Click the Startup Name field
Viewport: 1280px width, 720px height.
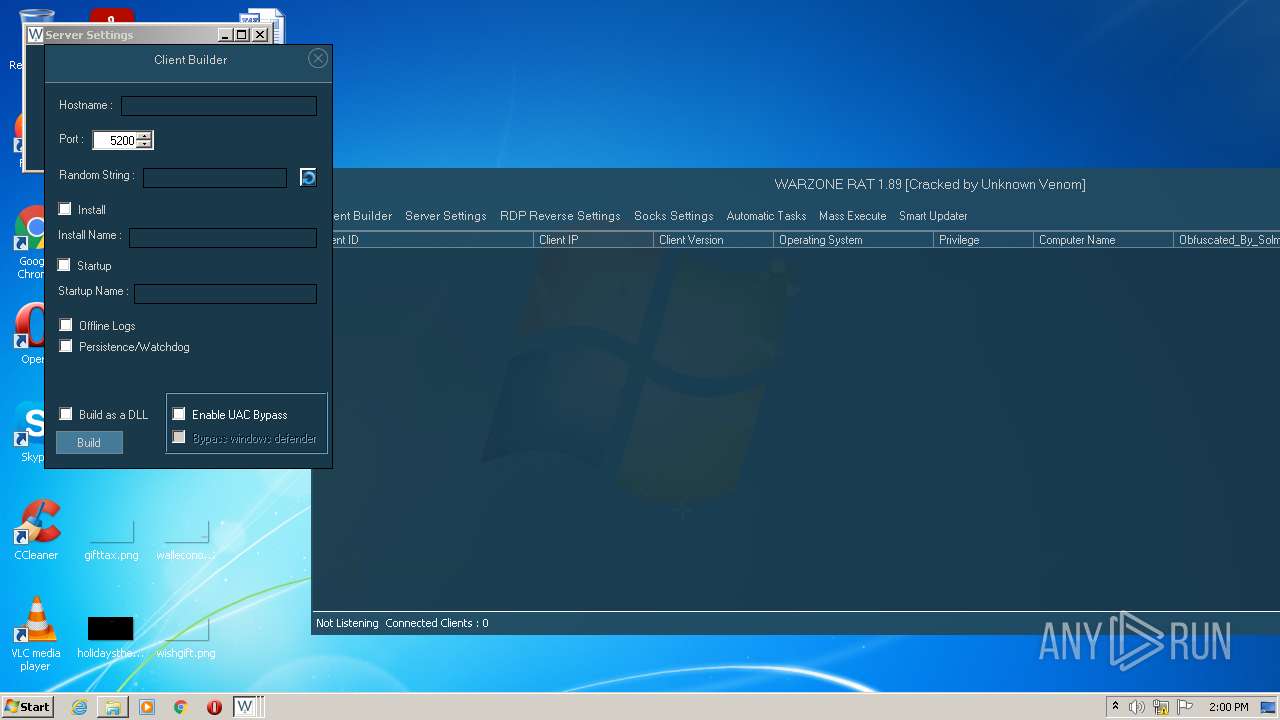click(225, 293)
